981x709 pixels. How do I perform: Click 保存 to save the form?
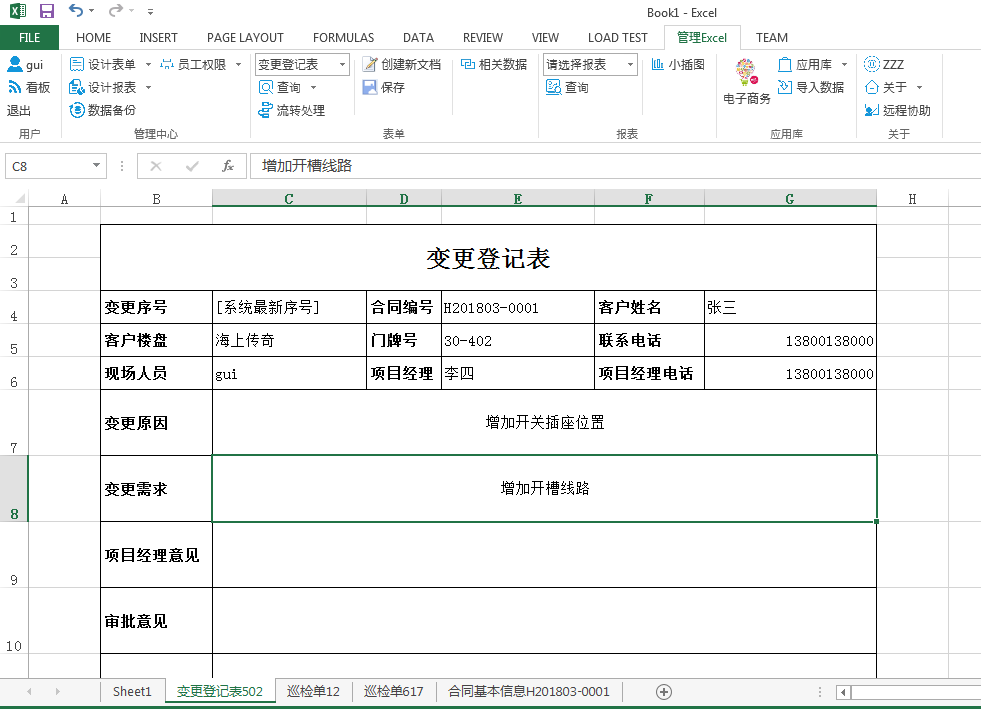click(384, 87)
